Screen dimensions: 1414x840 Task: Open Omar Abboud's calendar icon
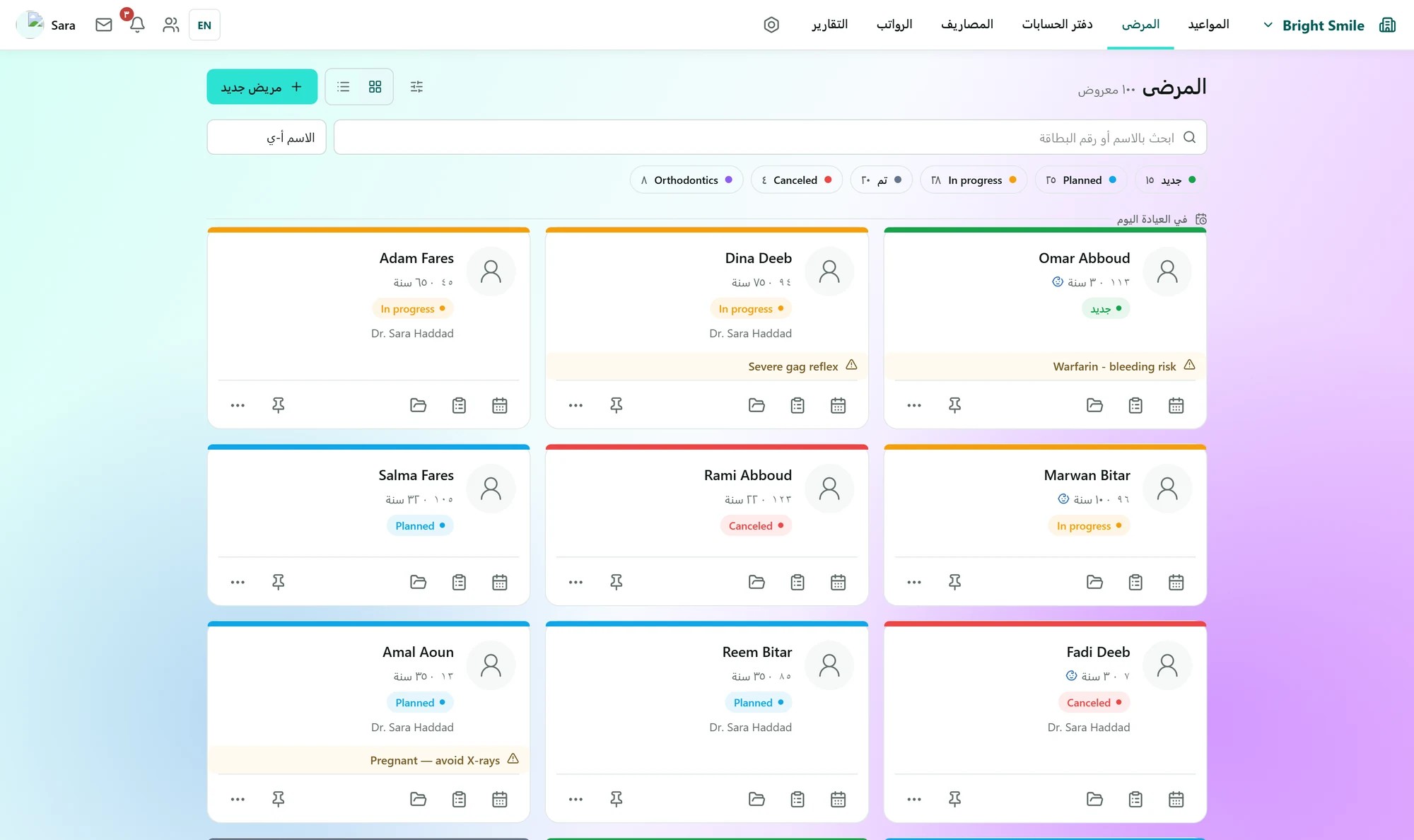pyautogui.click(x=1176, y=405)
